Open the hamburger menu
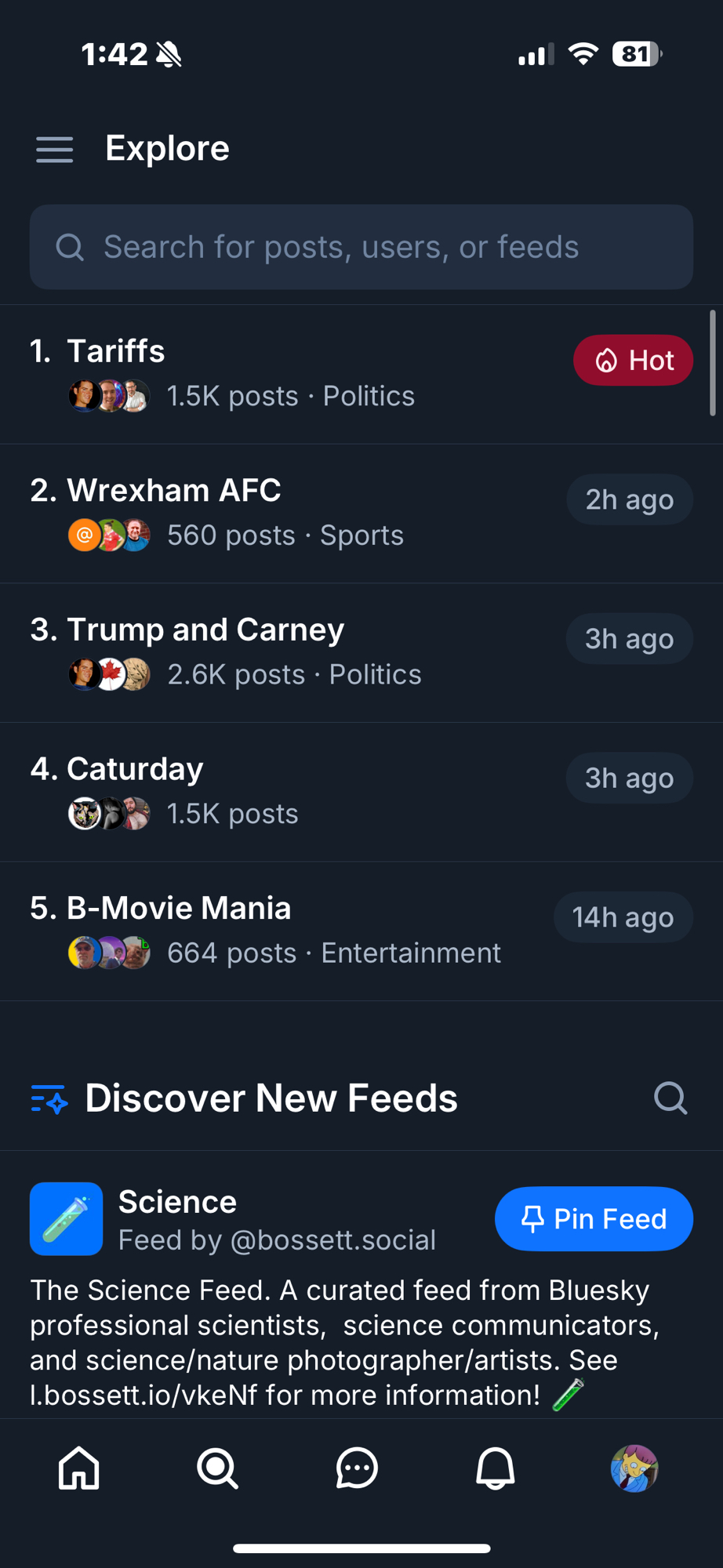This screenshot has height=1568, width=723. pos(54,149)
